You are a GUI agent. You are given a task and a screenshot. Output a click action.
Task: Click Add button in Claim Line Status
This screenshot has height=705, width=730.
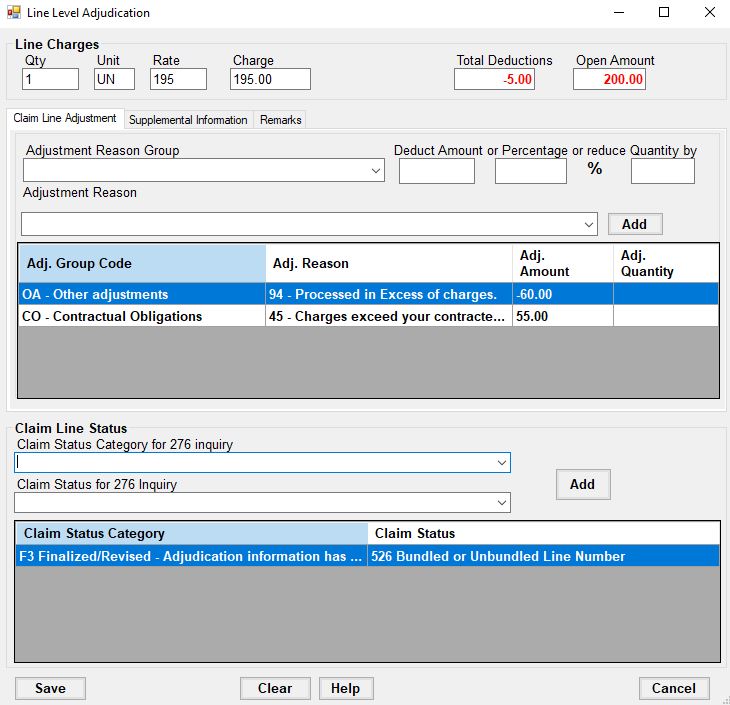[x=582, y=484]
